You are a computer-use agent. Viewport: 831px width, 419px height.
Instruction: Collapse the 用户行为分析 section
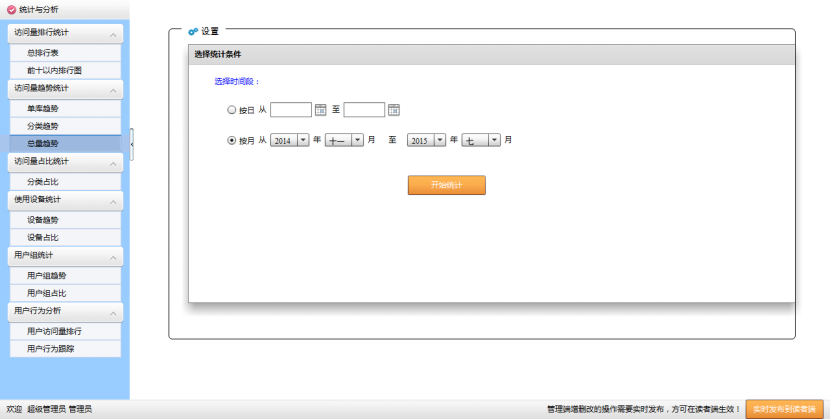[x=114, y=312]
